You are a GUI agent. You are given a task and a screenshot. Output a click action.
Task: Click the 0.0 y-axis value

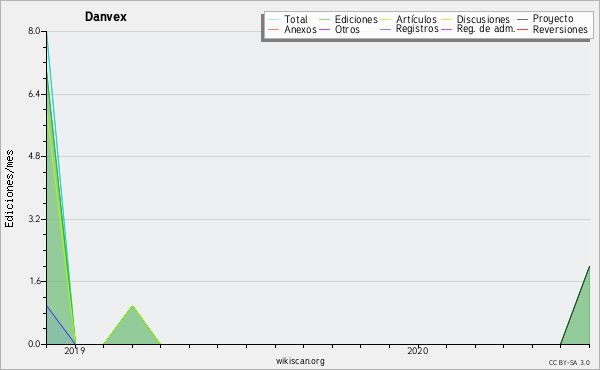pos(34,344)
